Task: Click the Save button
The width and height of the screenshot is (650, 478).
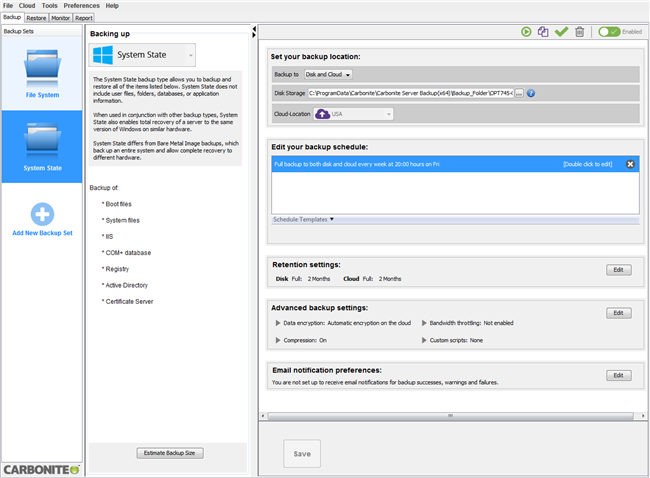Action: pyautogui.click(x=302, y=454)
